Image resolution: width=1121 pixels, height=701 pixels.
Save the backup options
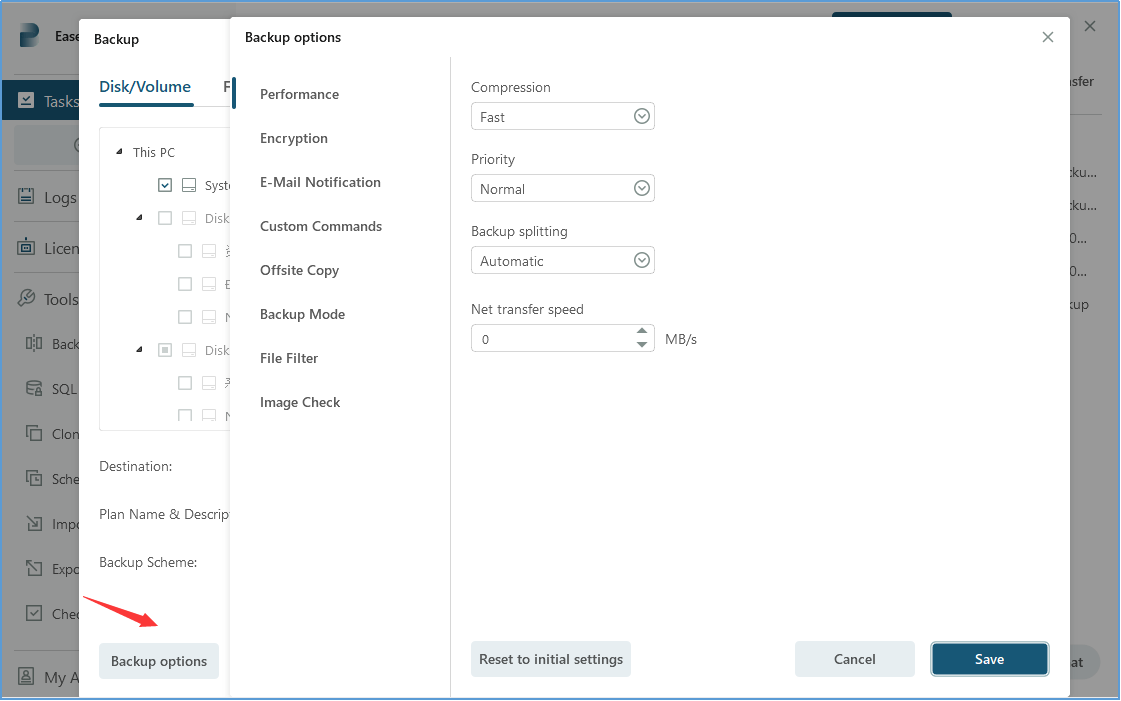(989, 659)
